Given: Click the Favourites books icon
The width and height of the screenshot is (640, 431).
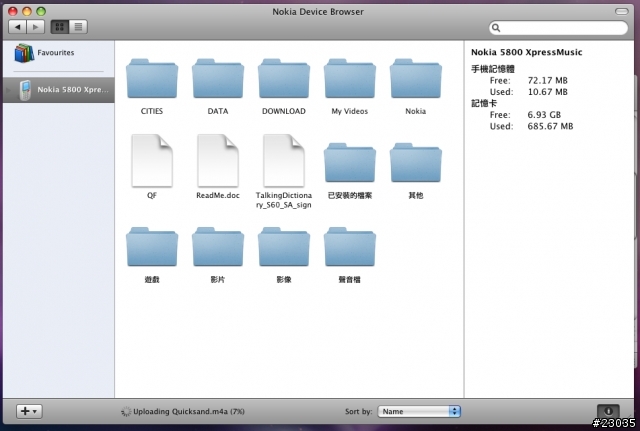Looking at the screenshot, I should (24, 53).
